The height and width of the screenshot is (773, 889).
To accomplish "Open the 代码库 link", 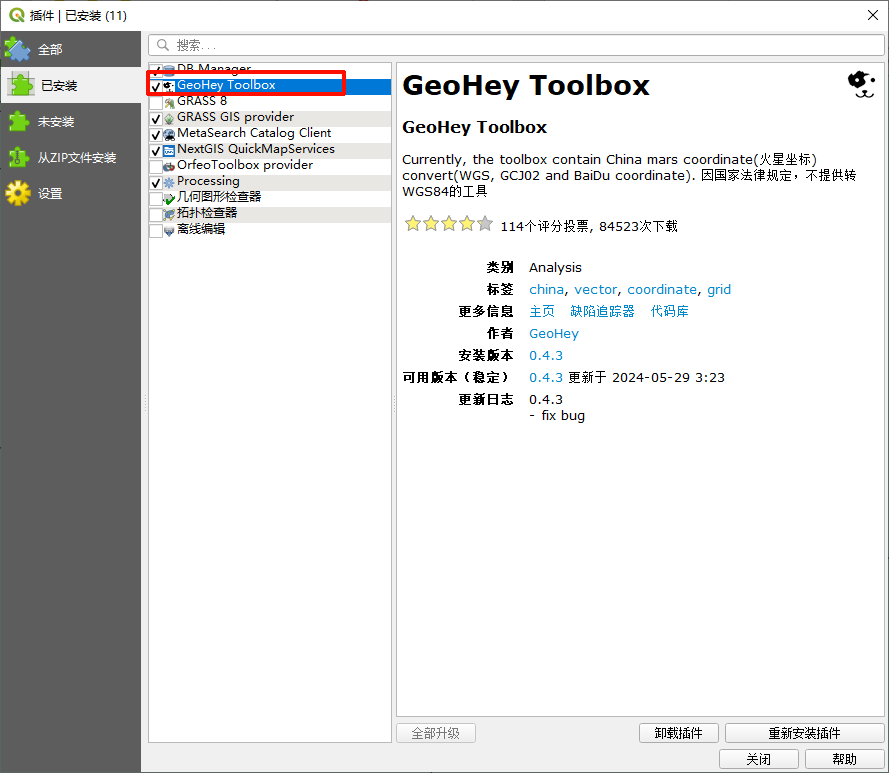I will pos(670,311).
